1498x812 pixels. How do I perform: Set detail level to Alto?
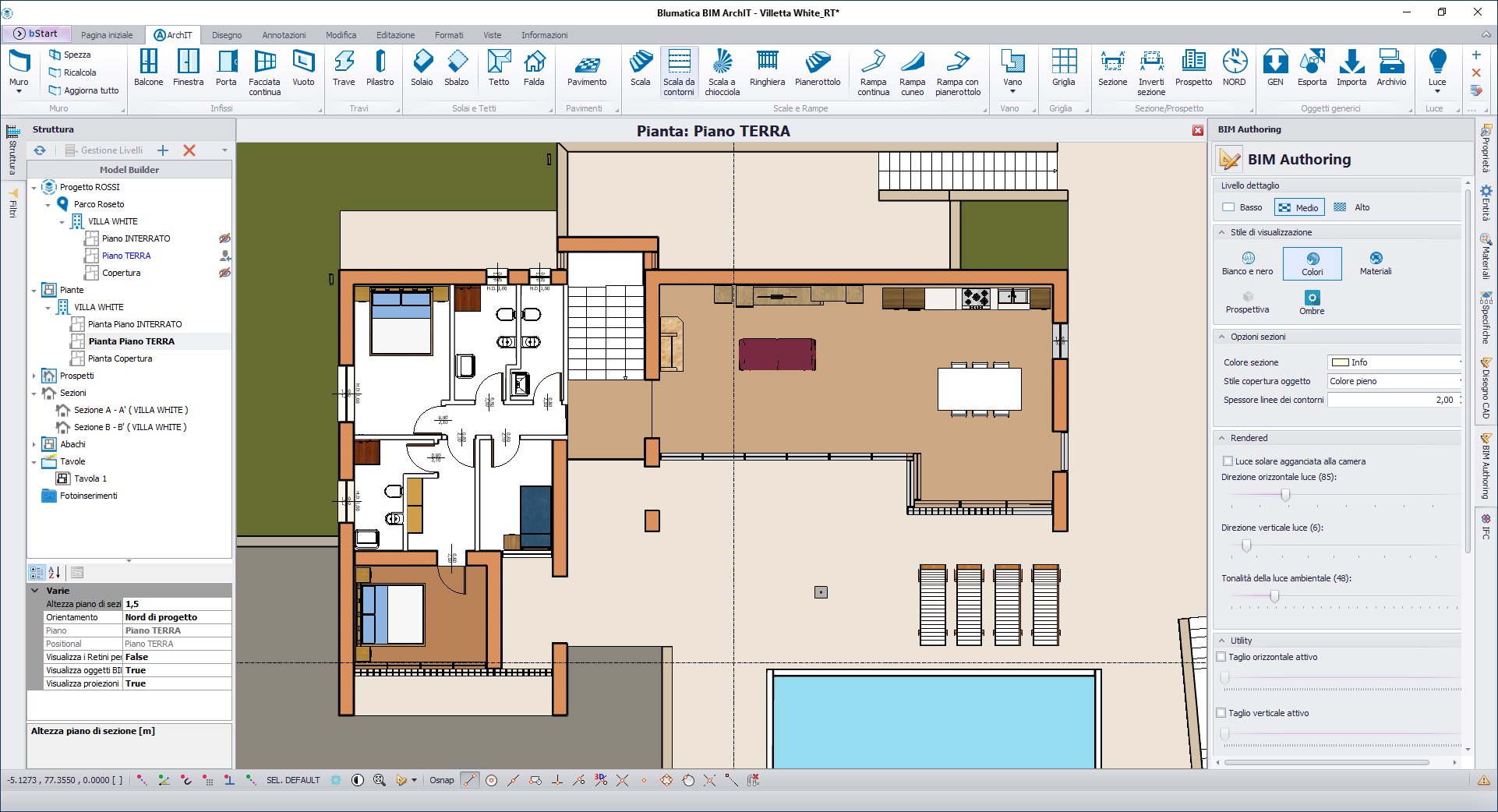tap(1352, 207)
